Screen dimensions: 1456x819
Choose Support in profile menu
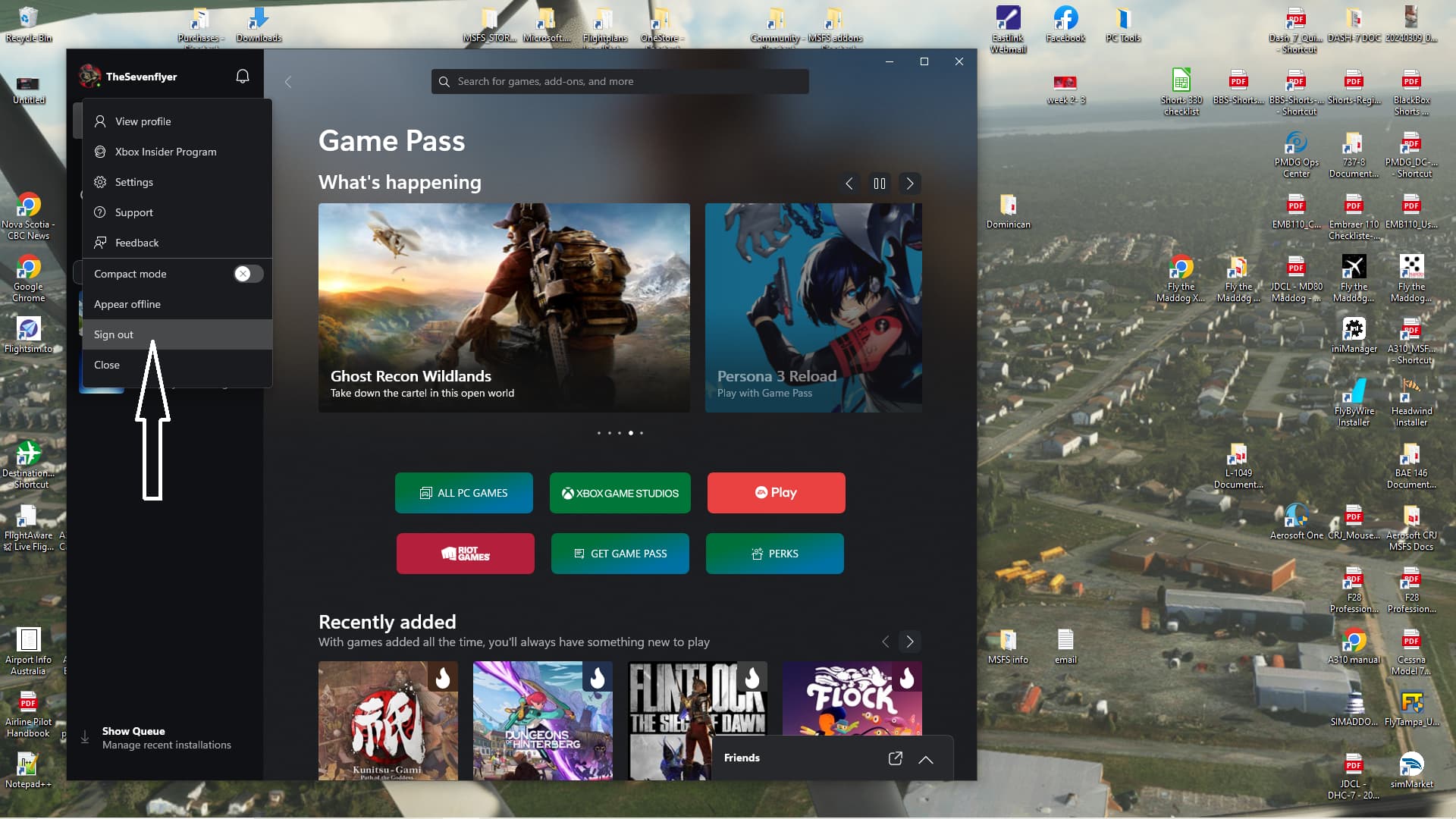(x=177, y=212)
